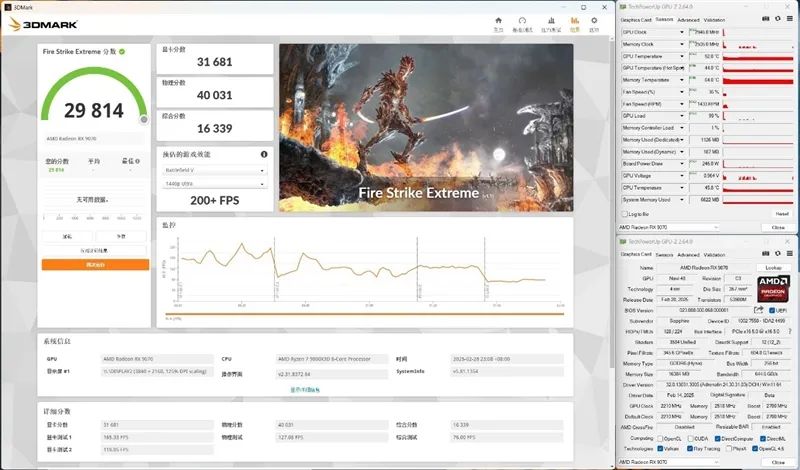Open GPU selector dropdown in lower GPU-Z window
The image size is (800, 470).
tap(669, 462)
